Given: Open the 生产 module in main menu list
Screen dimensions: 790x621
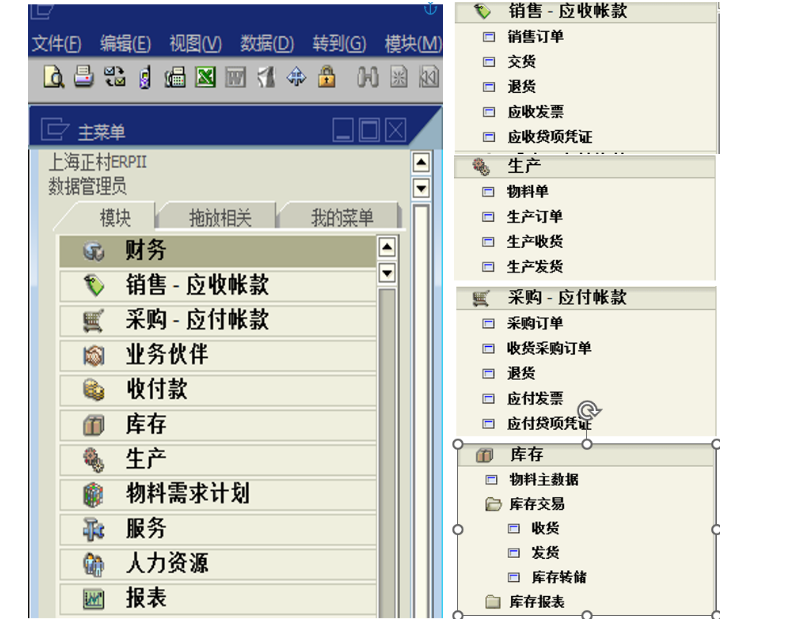Looking at the screenshot, I should [x=218, y=459].
